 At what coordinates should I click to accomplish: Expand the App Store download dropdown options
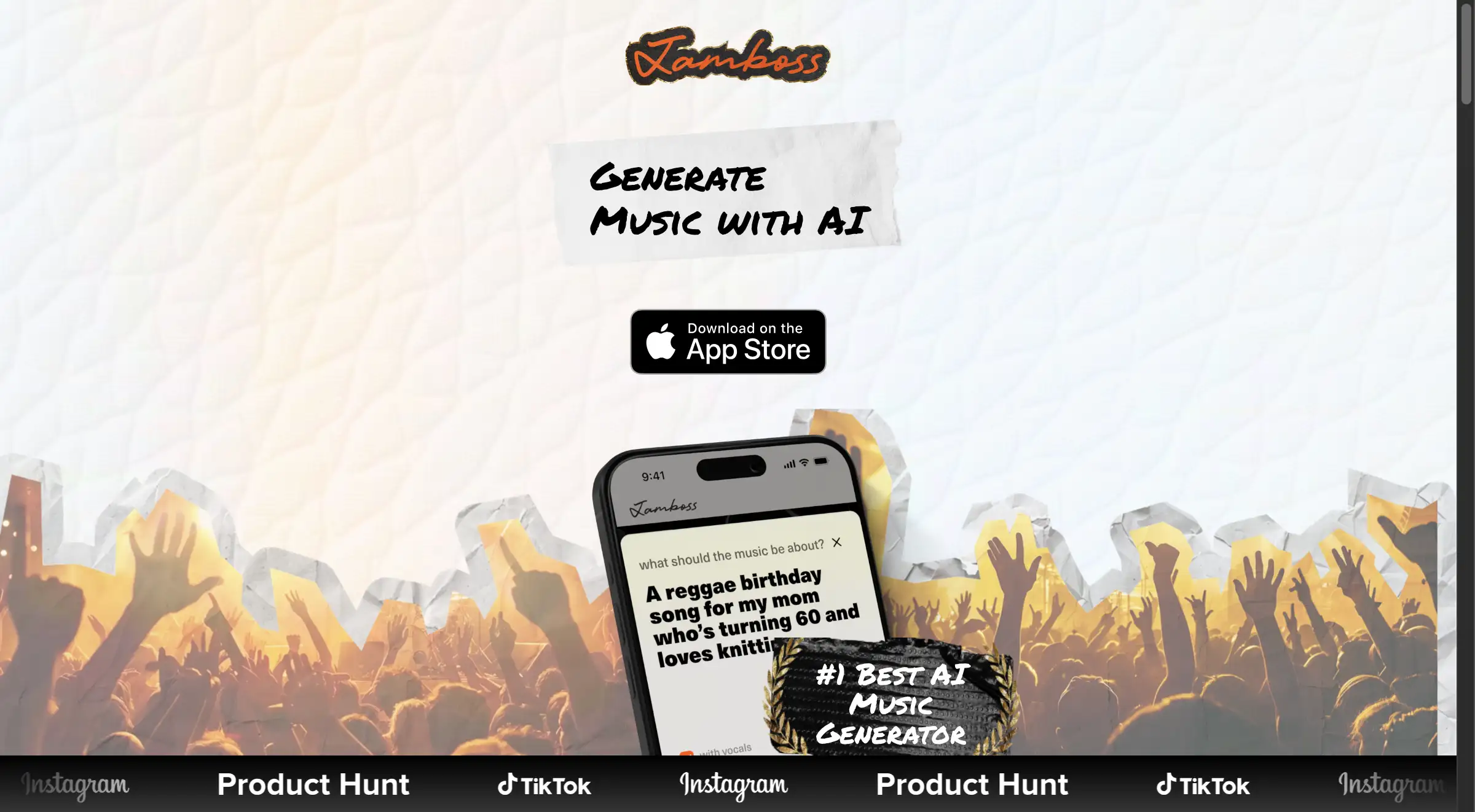click(x=727, y=341)
